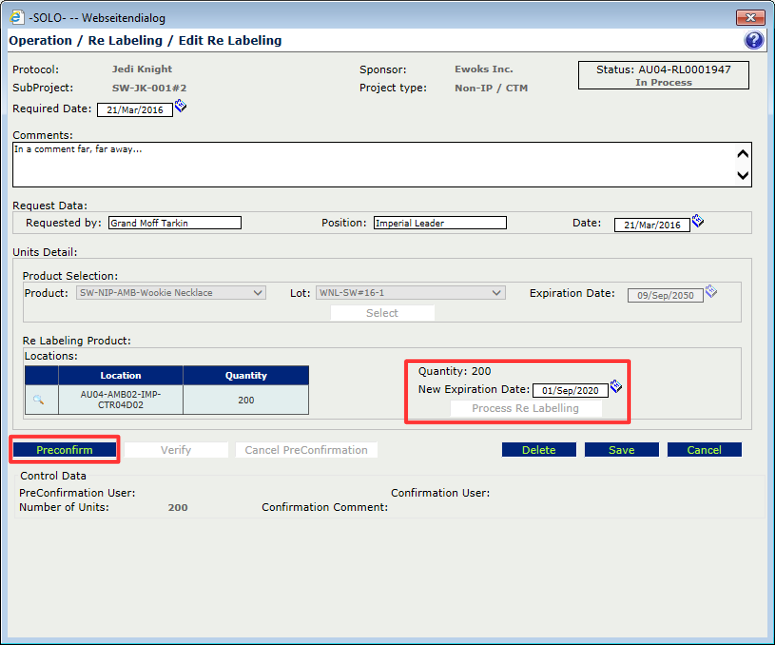The image size is (775, 645).
Task: Open calendar picker beside Required Date
Action: point(181,105)
